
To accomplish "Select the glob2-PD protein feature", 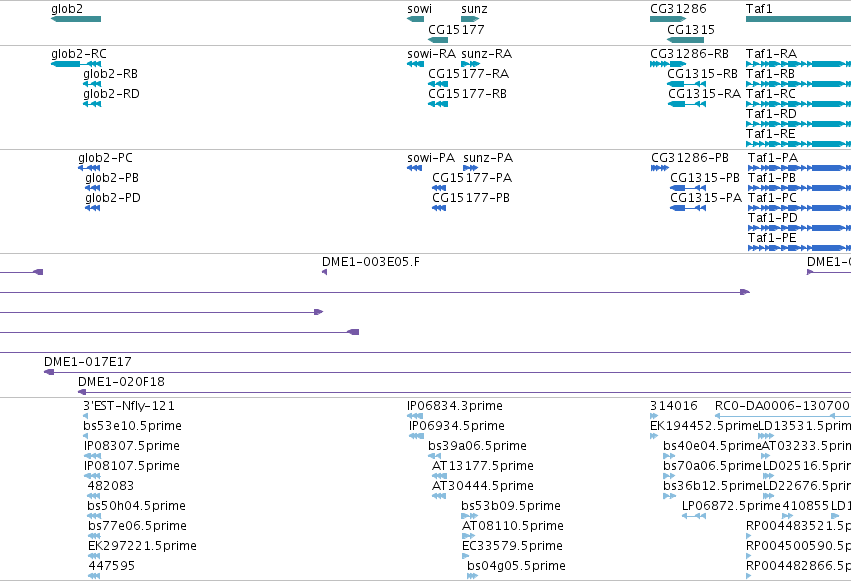I will pos(112,199).
